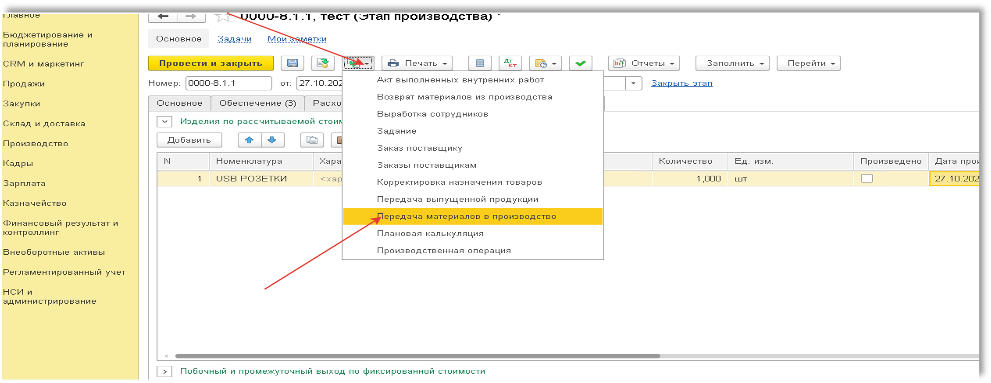This screenshot has width=991, height=383.
Task: Open 'Бюджетирование и планирование' section
Action: (47, 39)
